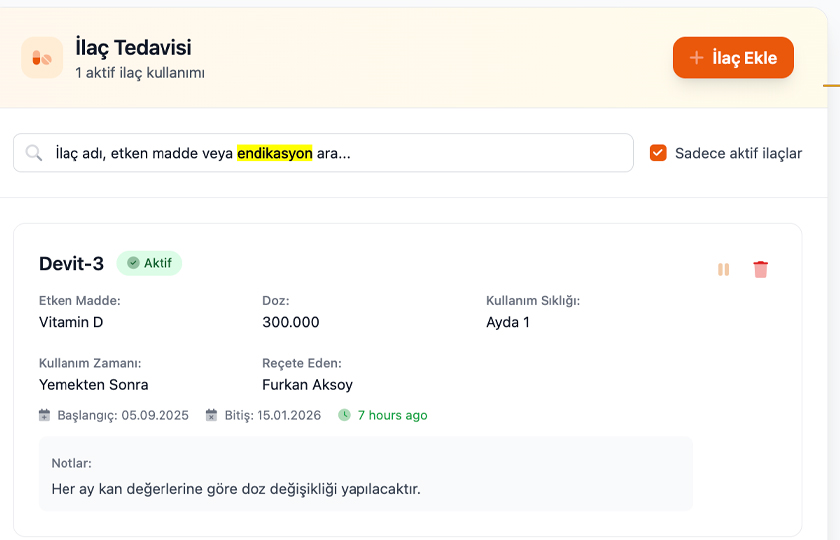Uncheck the Sadece aktif ilaçlar checkbox
Screen dimensions: 840x540
coord(658,153)
